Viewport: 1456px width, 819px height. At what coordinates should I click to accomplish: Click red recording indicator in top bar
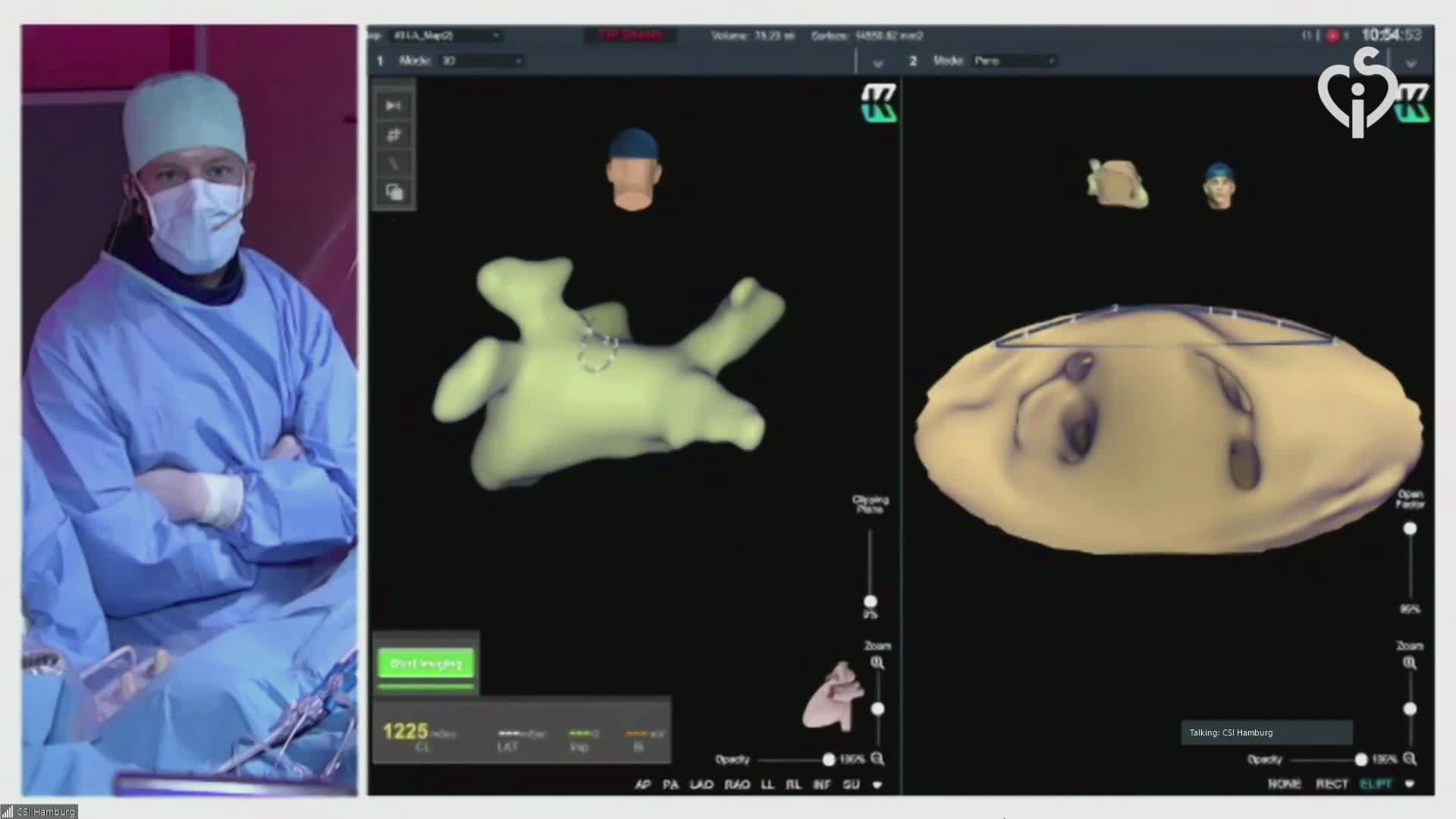(x=1332, y=36)
